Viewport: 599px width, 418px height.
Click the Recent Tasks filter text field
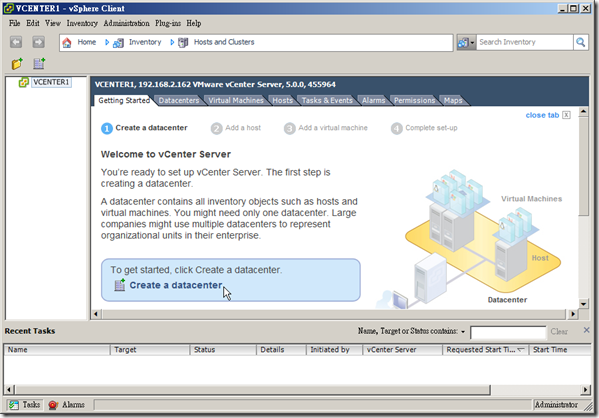click(x=508, y=332)
